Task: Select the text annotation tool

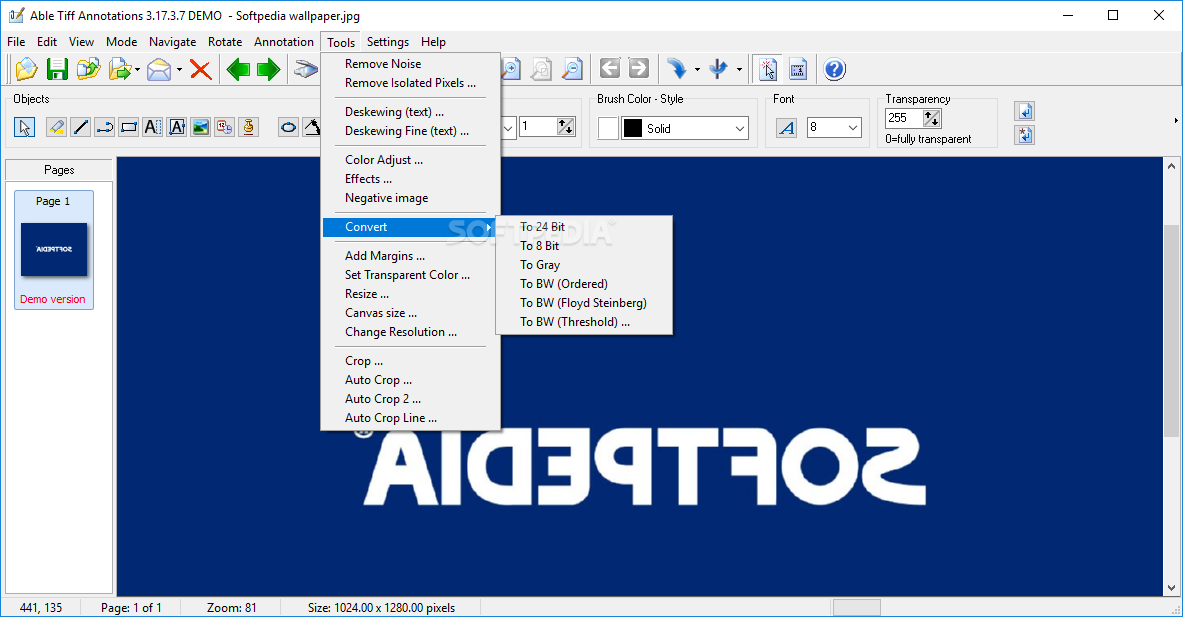Action: tap(152, 127)
